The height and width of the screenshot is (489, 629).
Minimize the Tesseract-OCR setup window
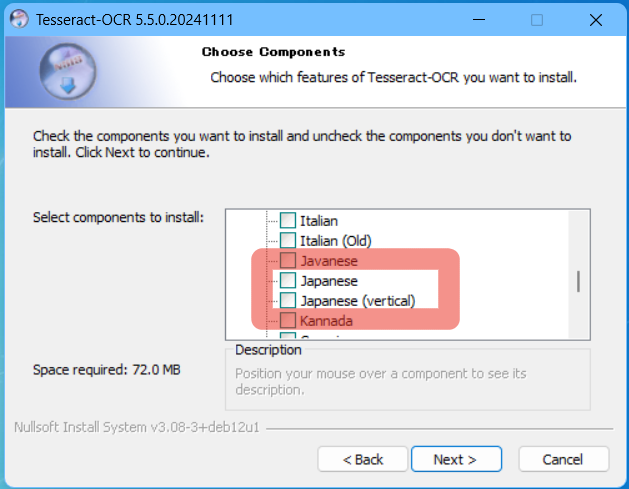tap(483, 20)
